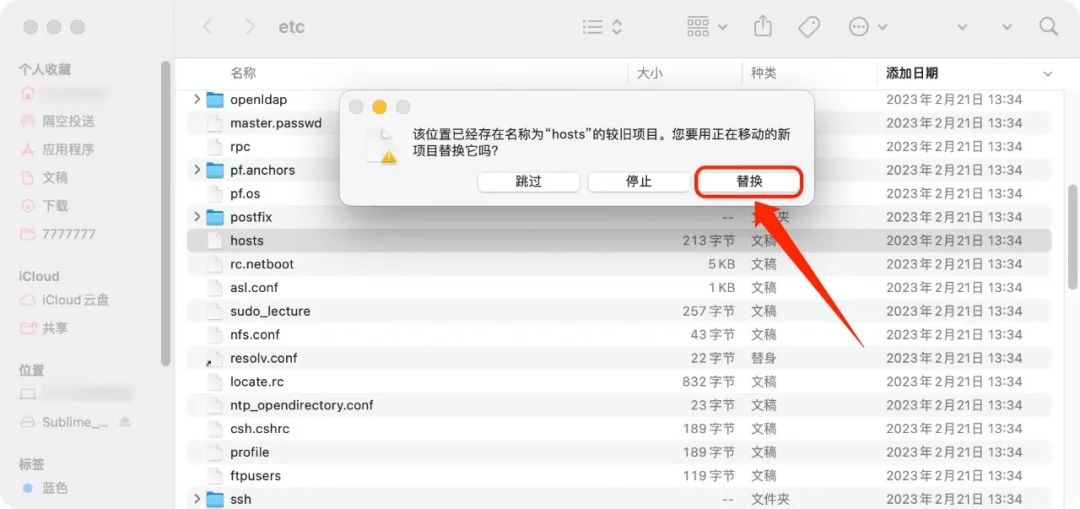Open 下载 in the sidebar

coord(55,206)
